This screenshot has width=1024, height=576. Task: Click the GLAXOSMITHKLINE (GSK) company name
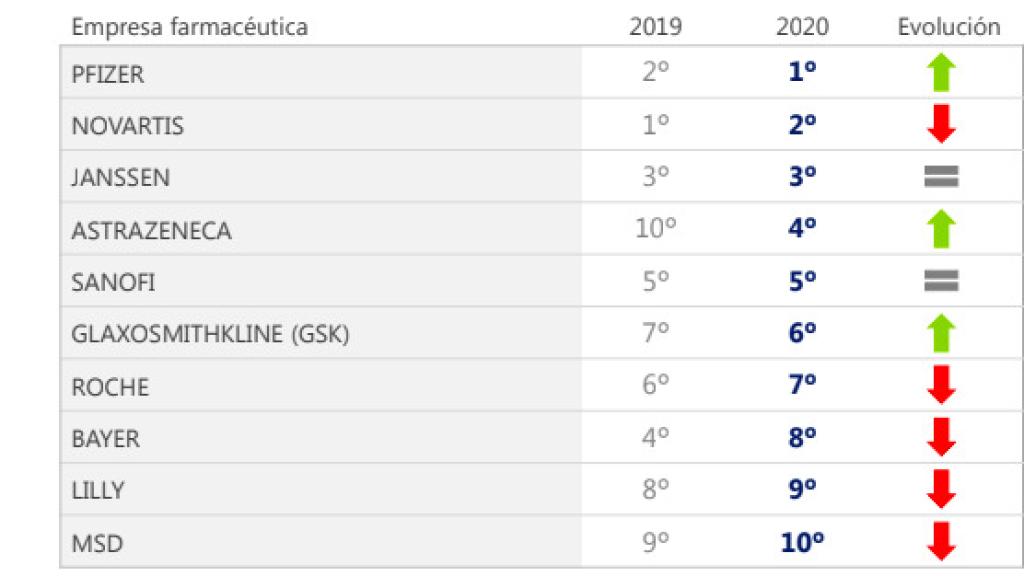pyautogui.click(x=210, y=335)
